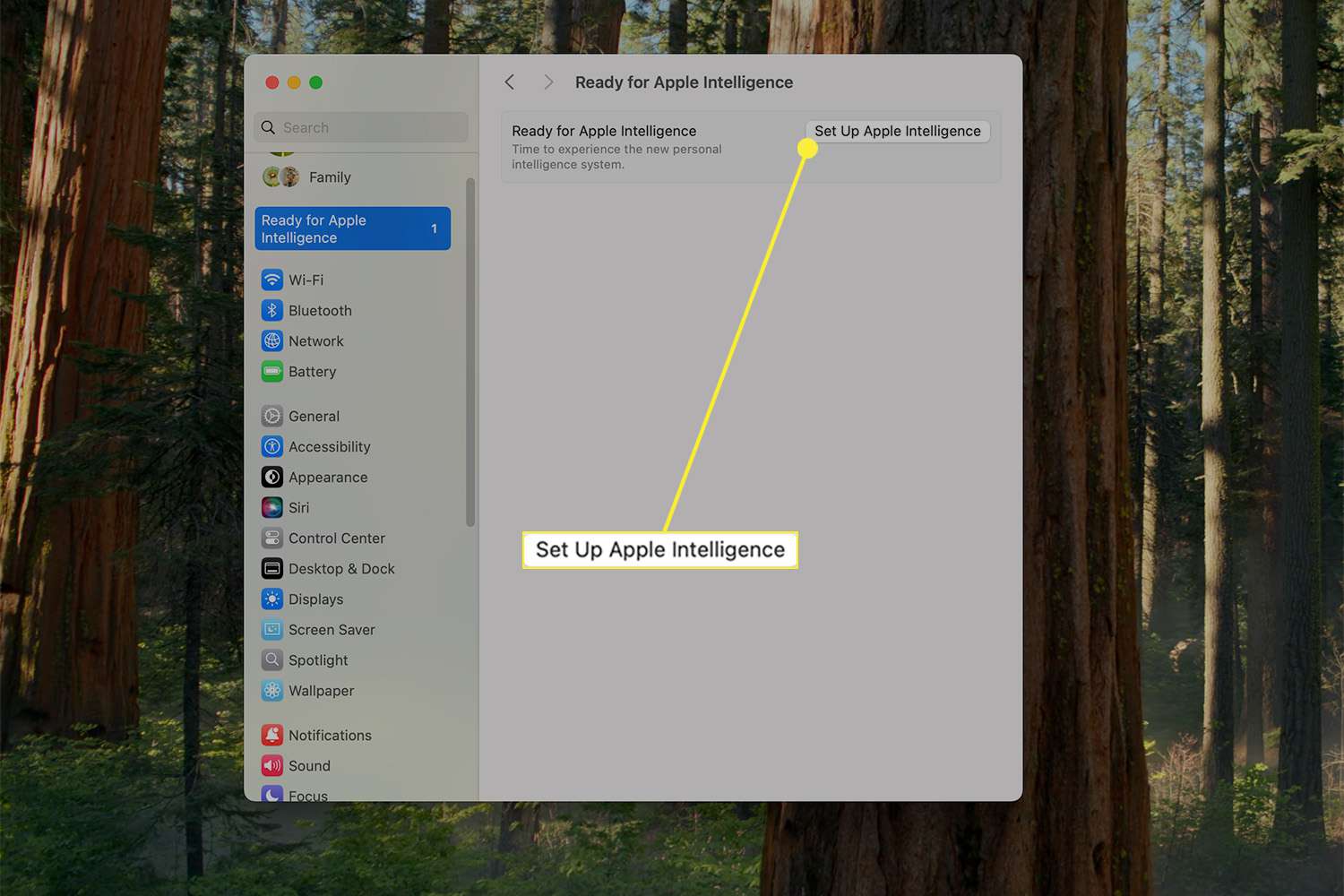Select the Bluetooth icon in sidebar

point(272,311)
